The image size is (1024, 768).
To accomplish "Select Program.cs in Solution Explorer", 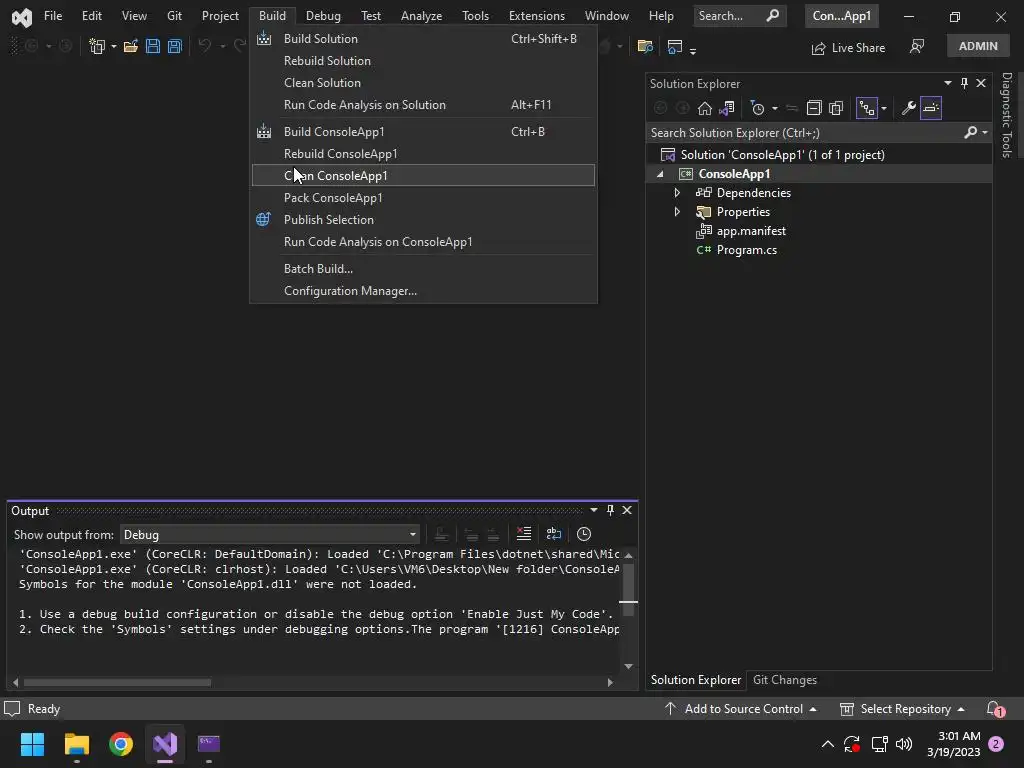I will click(x=746, y=250).
